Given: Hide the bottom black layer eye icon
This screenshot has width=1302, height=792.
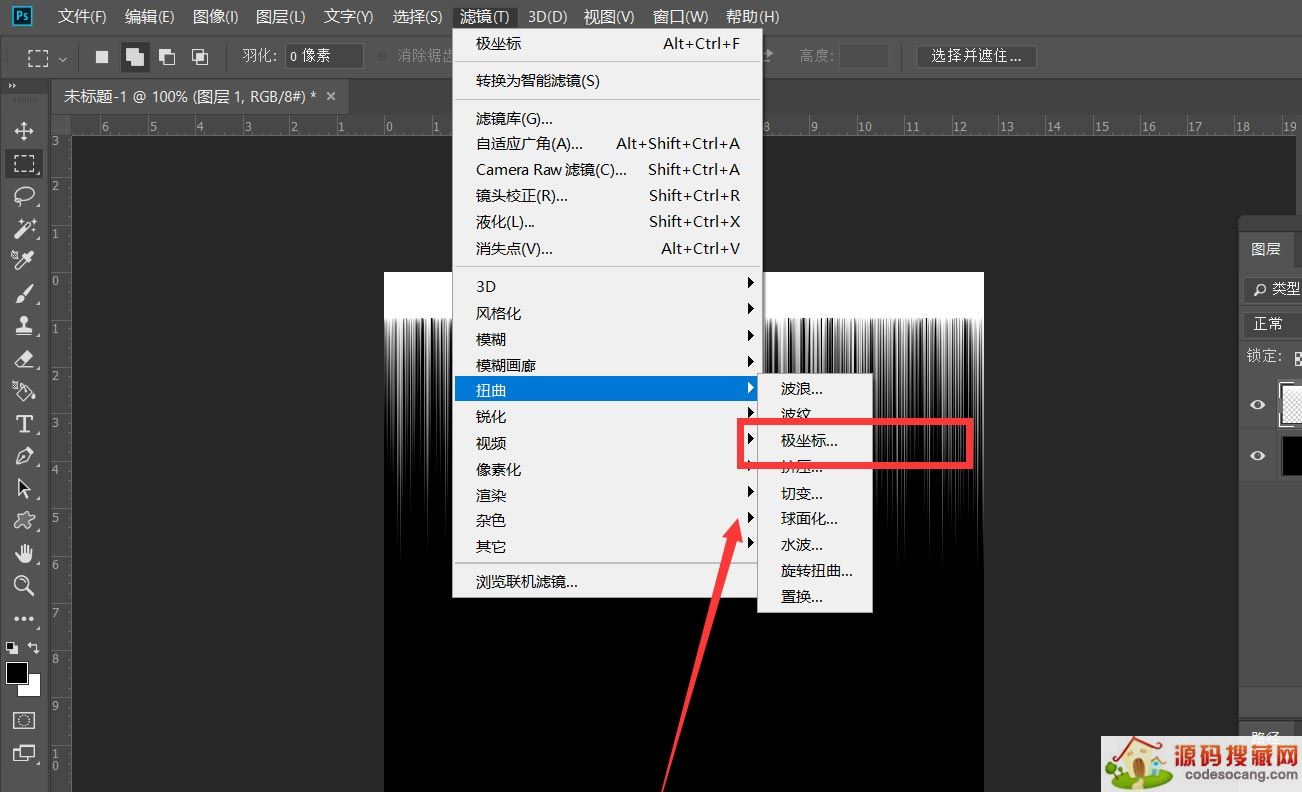Looking at the screenshot, I should (1258, 456).
